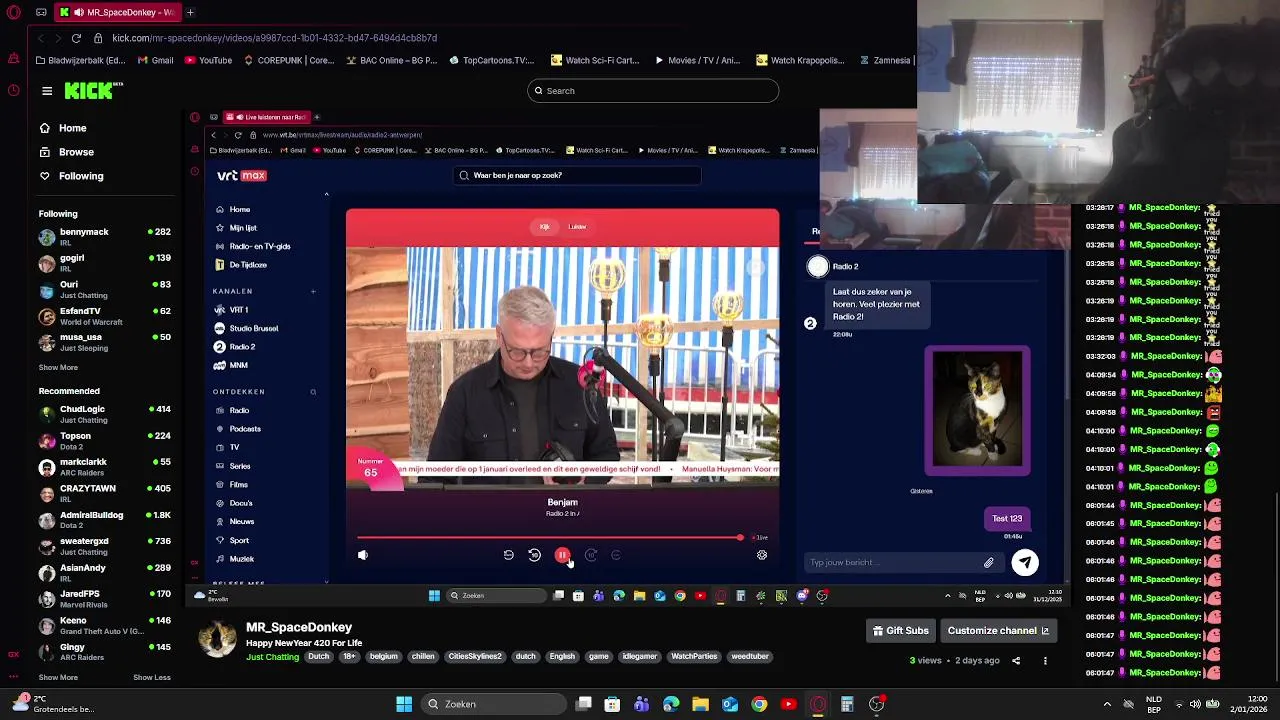The width and height of the screenshot is (1280, 720).
Task: Open a new browser tab with plus
Action: [190, 12]
